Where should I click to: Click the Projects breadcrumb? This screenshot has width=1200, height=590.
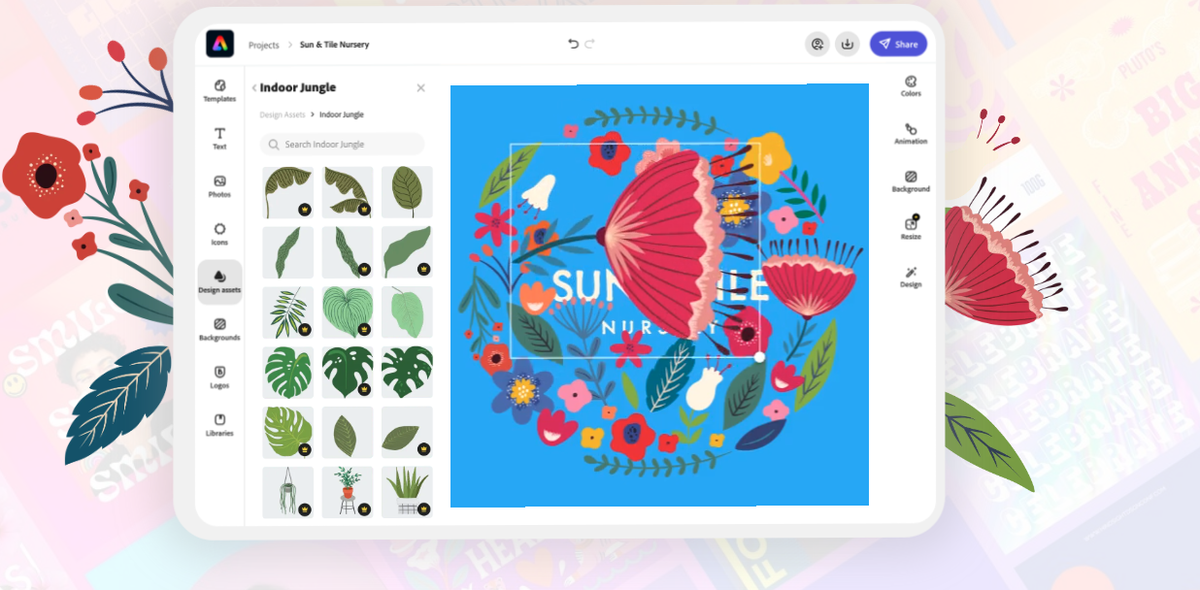pos(264,44)
